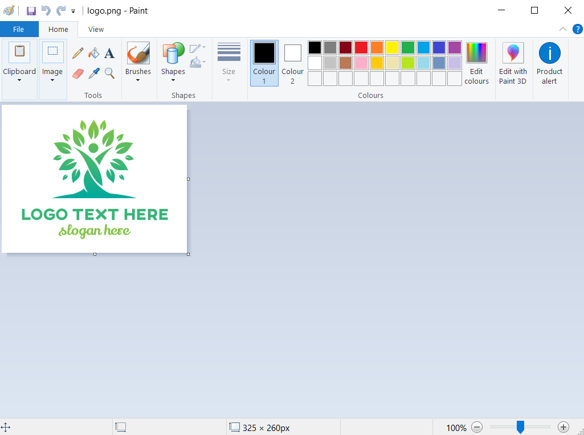
Task: Open the Edit colours dialog
Action: 476,64
